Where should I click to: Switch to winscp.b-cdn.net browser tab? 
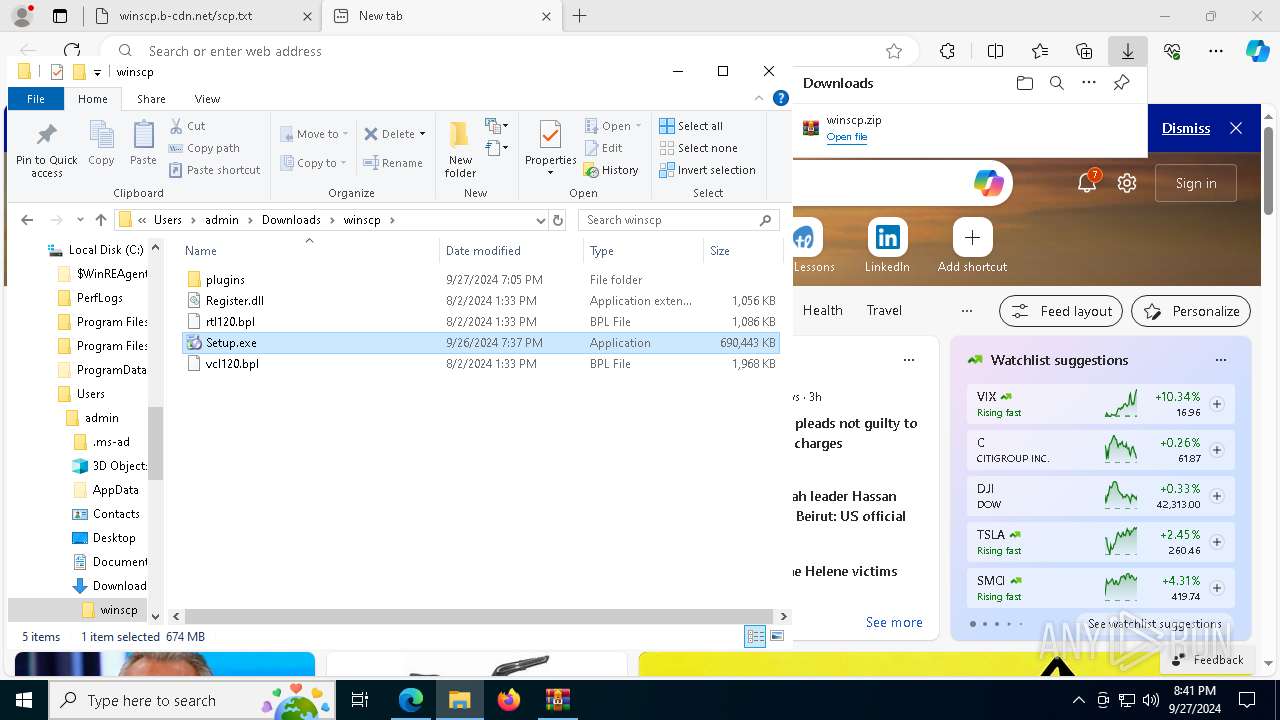[199, 16]
